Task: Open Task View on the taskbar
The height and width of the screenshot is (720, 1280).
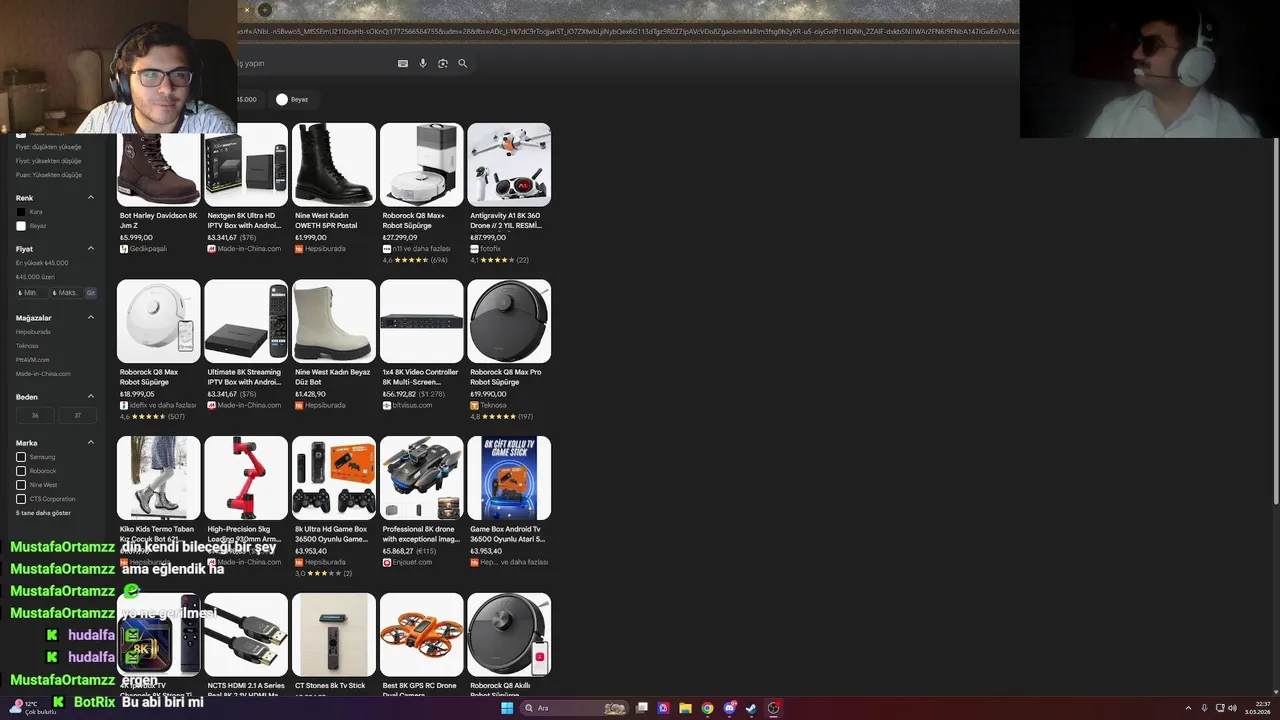Action: coord(641,708)
